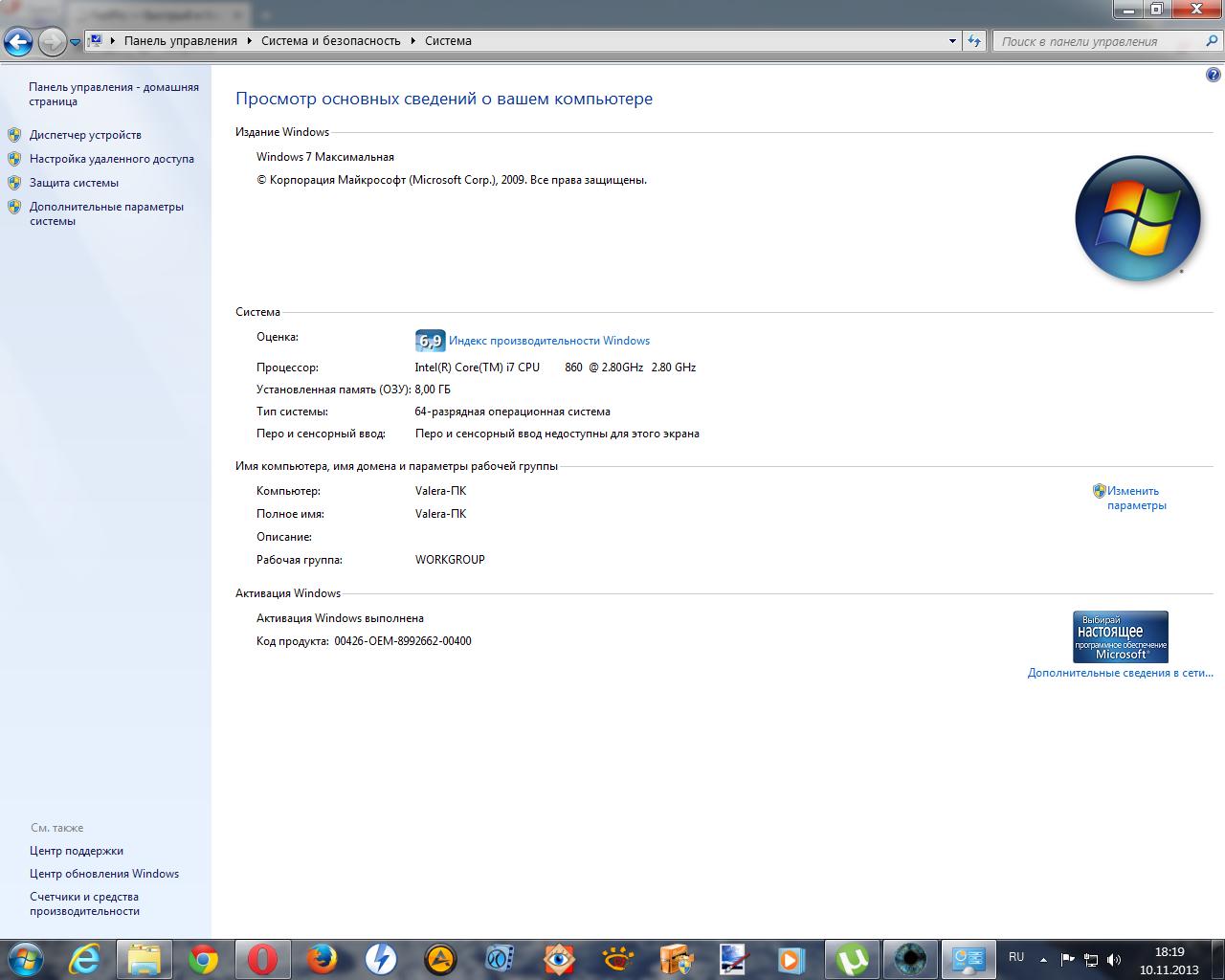Screen dimensions: 1225x980
Task: Expand arrow before Панель управления breadcrumb
Action: [x=114, y=41]
